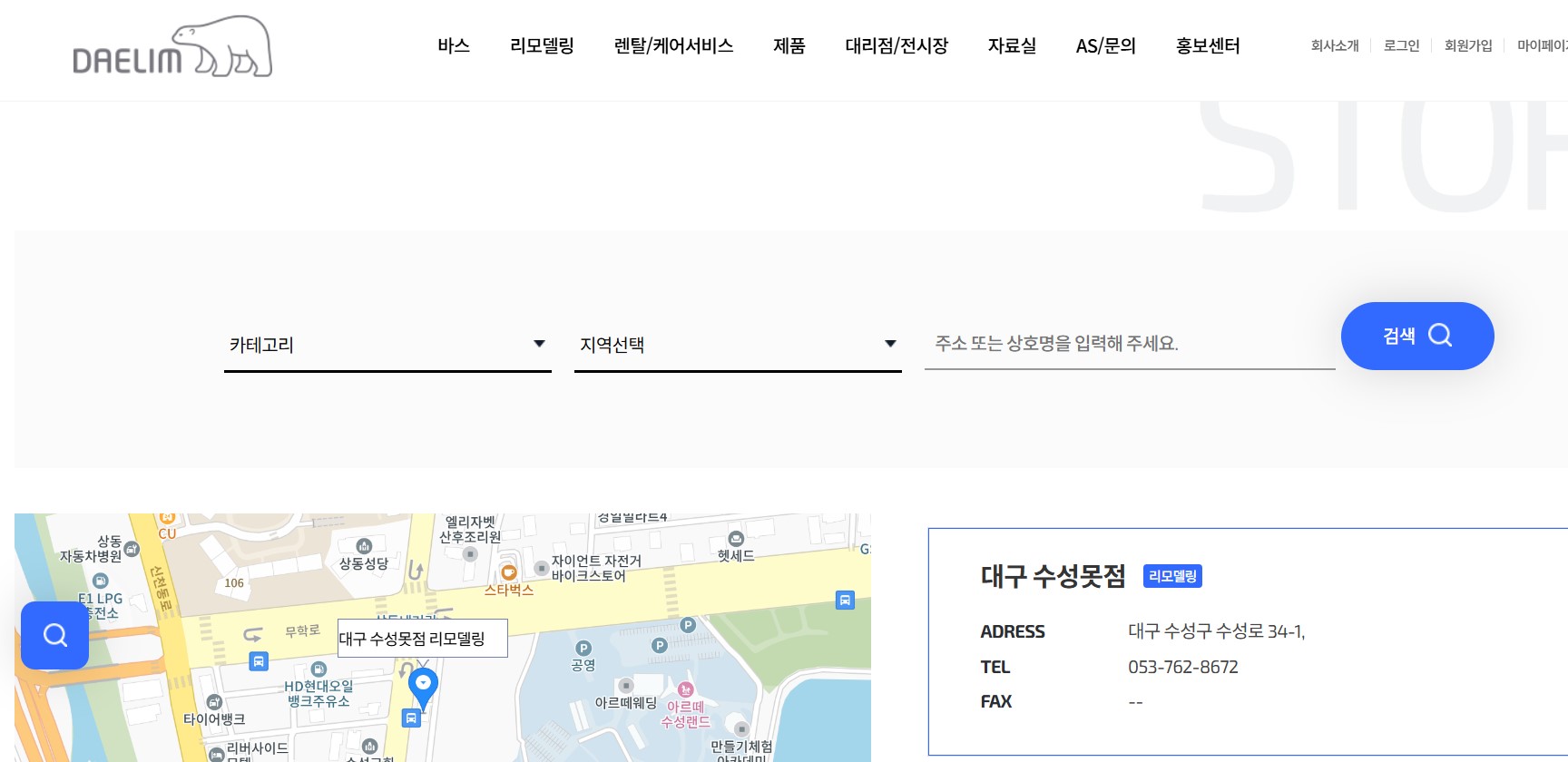Click the 카테고리 dropdown arrow
The height and width of the screenshot is (762, 1568).
coord(539,344)
